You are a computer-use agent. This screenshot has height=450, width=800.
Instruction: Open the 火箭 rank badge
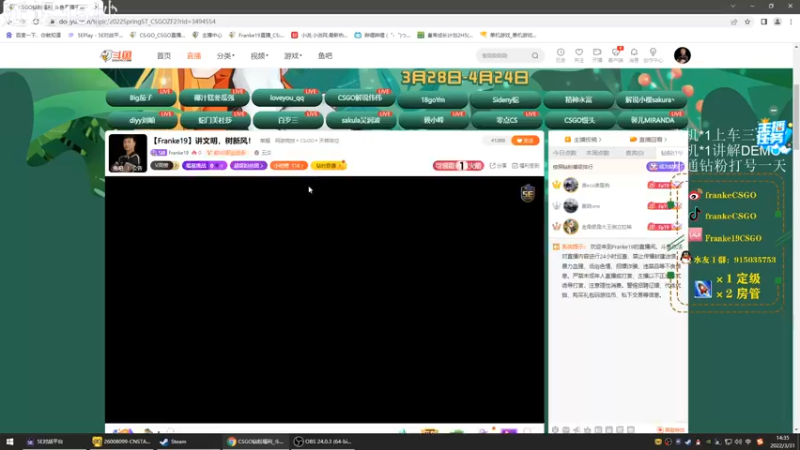(458, 166)
